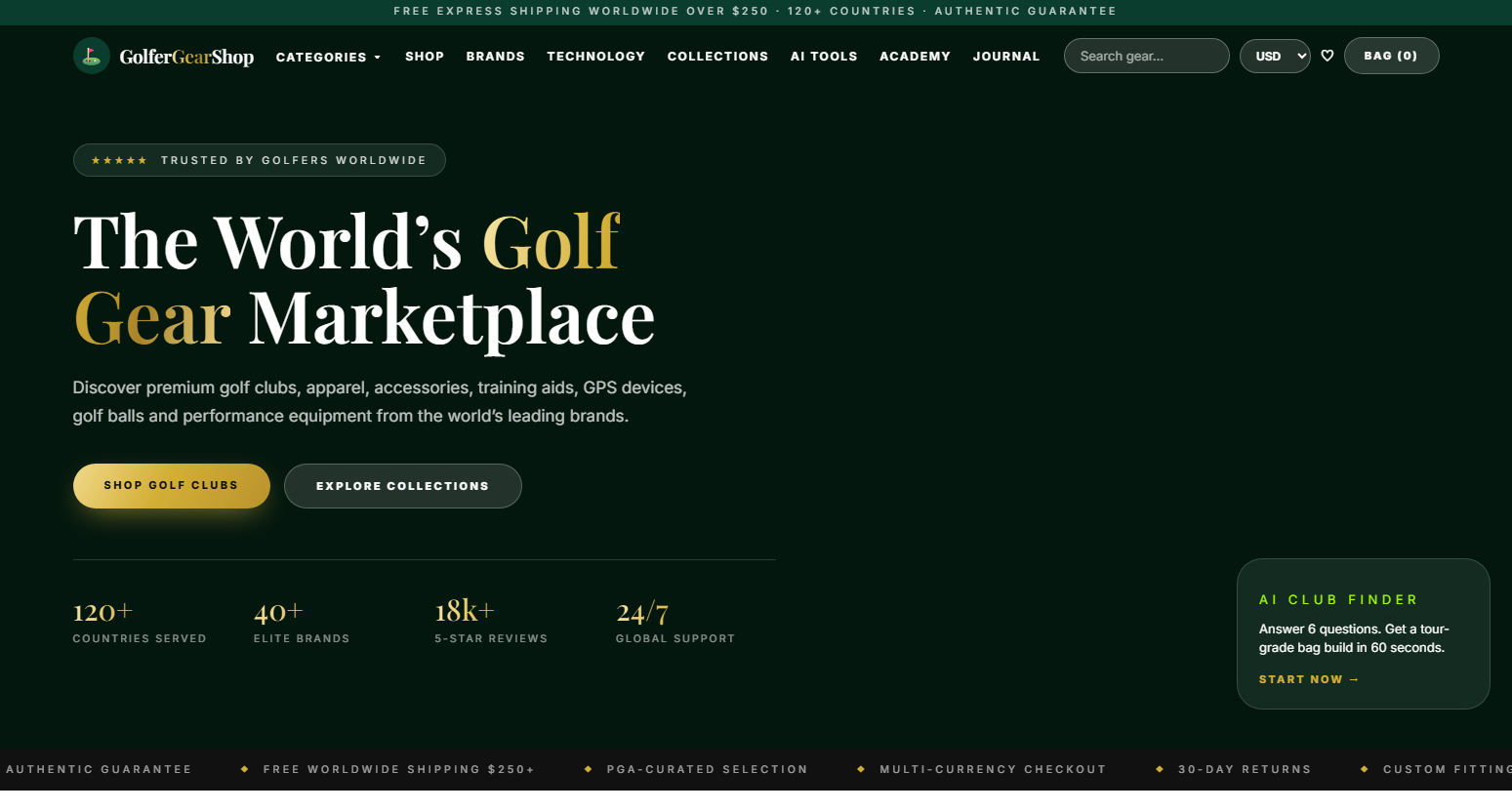Select the Technology menu item
The height and width of the screenshot is (812, 1512).
pyautogui.click(x=595, y=57)
